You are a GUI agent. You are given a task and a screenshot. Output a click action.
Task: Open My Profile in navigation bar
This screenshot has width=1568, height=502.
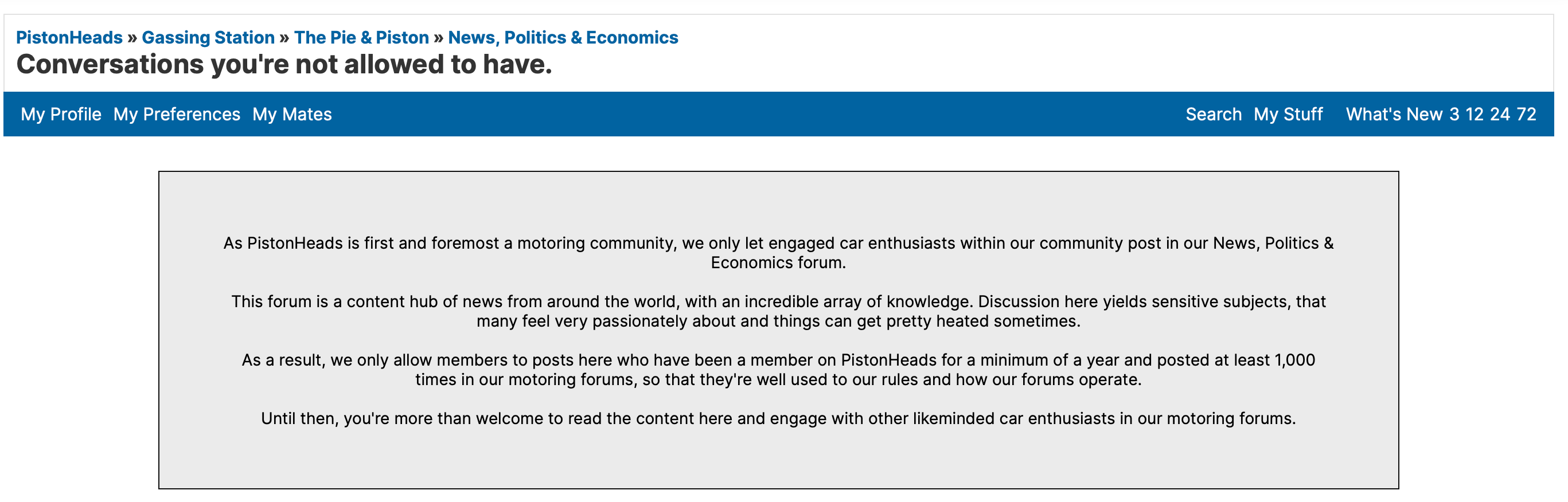pyautogui.click(x=61, y=115)
